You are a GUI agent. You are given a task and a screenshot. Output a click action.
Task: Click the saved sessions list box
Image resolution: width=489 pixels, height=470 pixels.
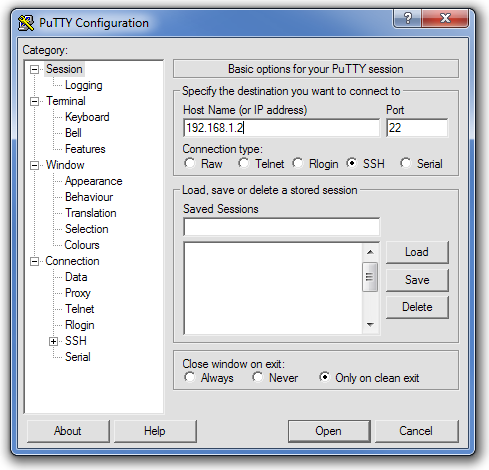273,288
